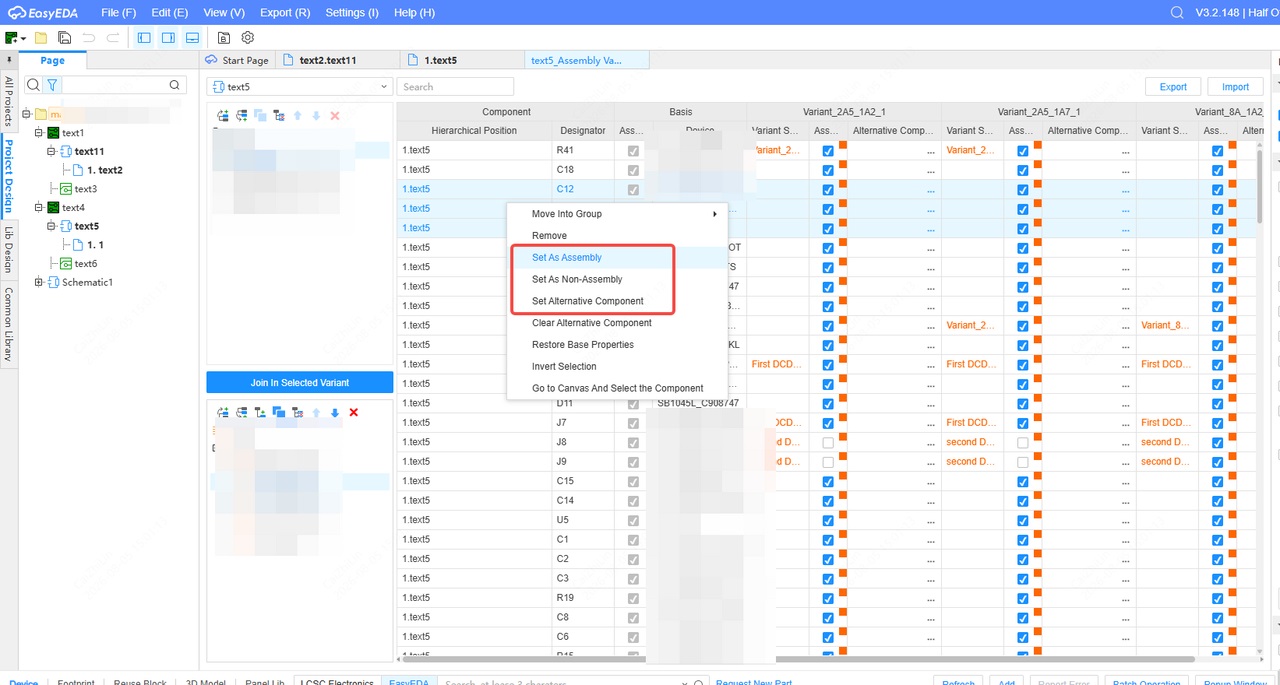Click the magnifier icon in the title bar

1177,13
